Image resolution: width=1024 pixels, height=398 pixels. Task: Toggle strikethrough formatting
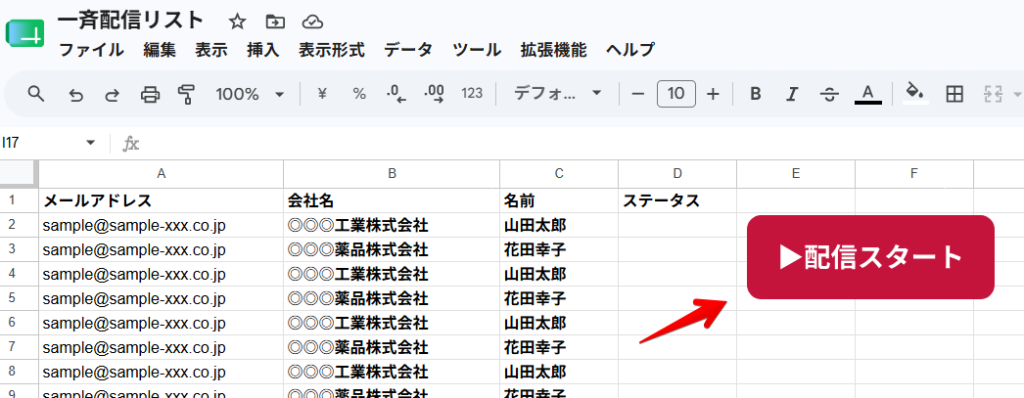point(829,95)
